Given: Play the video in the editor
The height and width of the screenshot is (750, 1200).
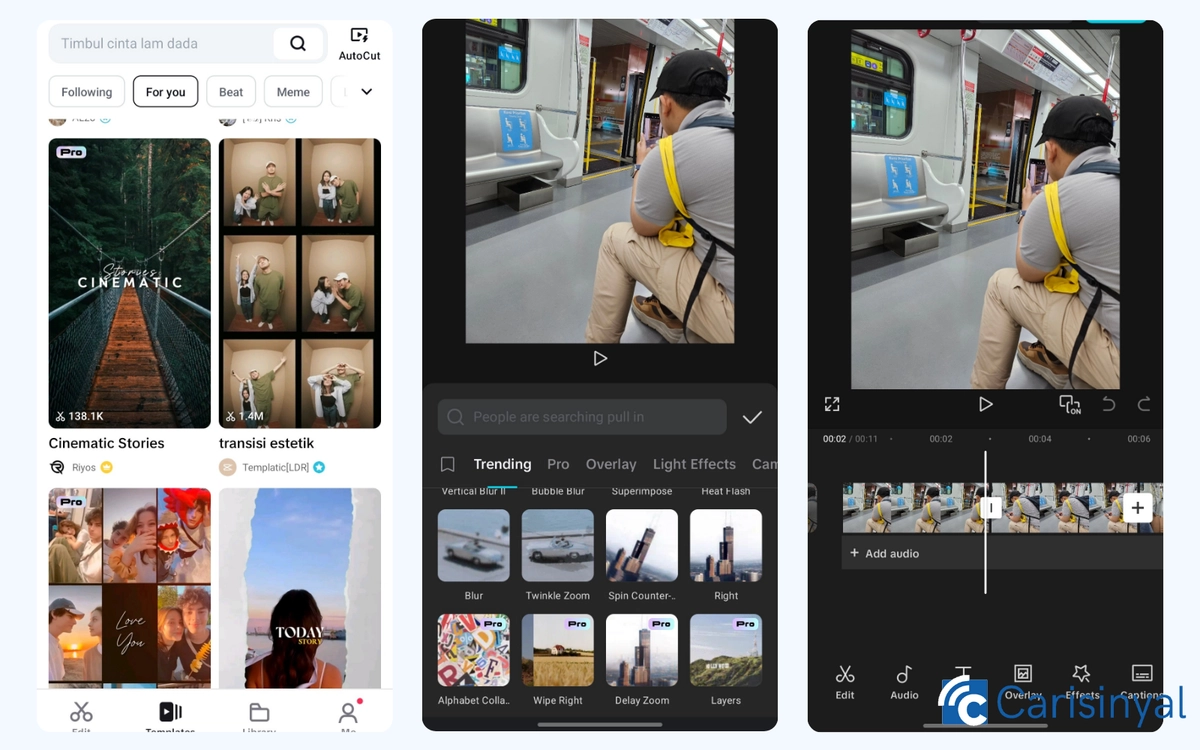Looking at the screenshot, I should (985, 404).
